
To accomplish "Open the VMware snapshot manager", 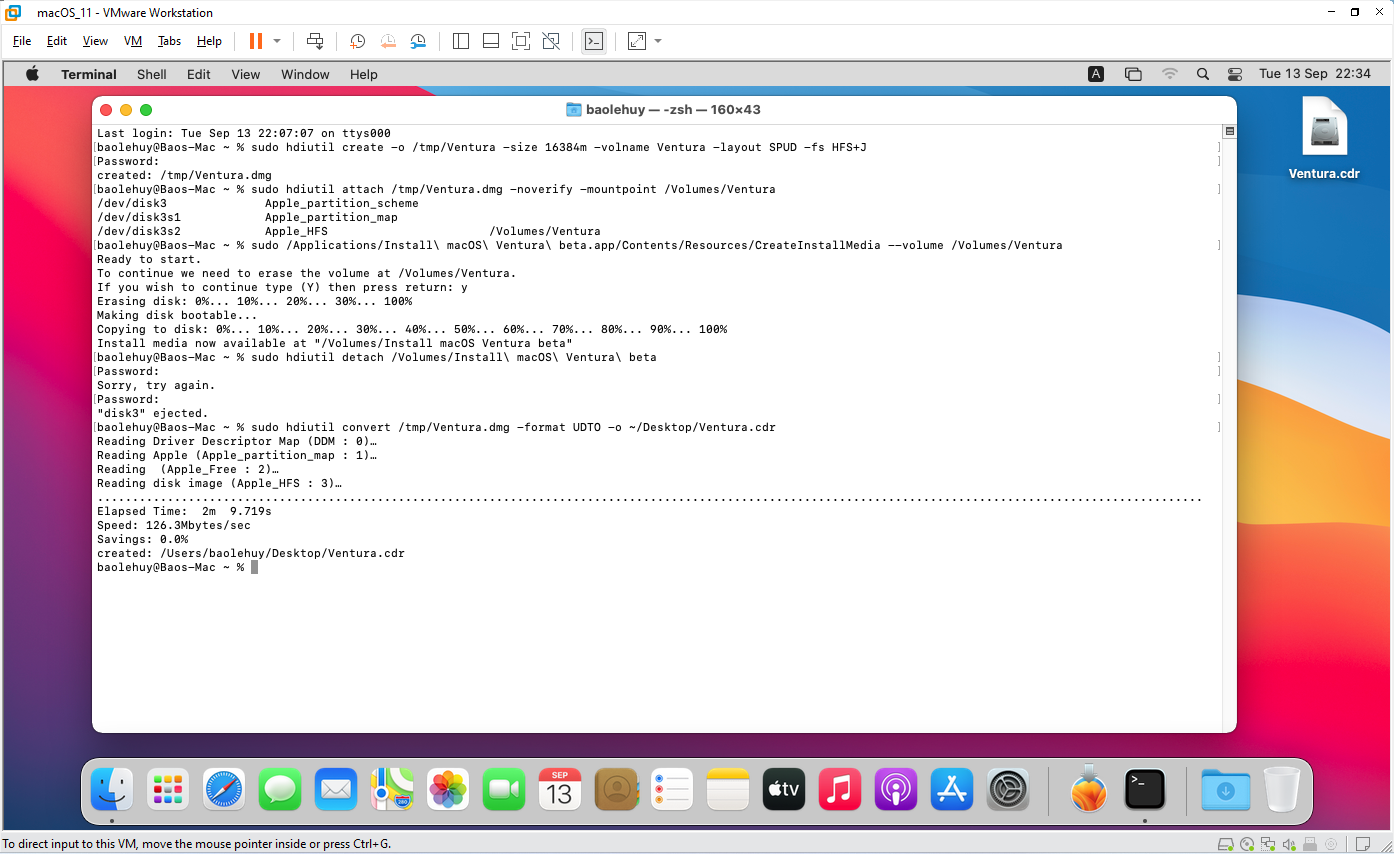I will point(418,41).
